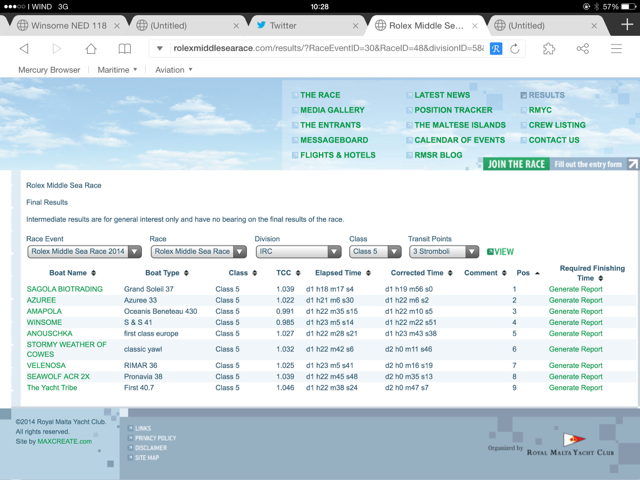
Task: Open THE RACE menu link
Action: coord(320,95)
